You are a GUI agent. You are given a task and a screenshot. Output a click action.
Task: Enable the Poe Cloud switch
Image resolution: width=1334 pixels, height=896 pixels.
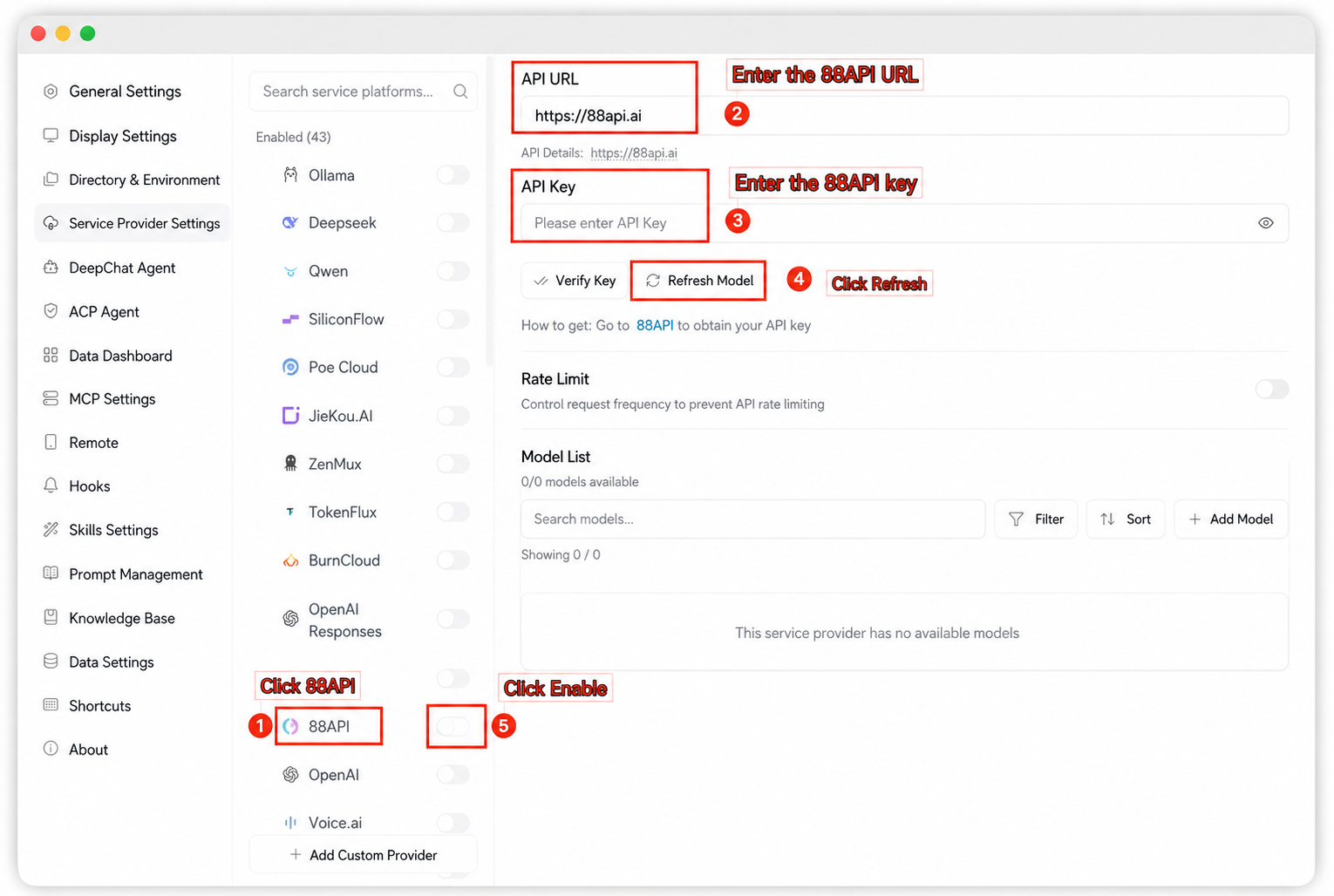pos(453,367)
